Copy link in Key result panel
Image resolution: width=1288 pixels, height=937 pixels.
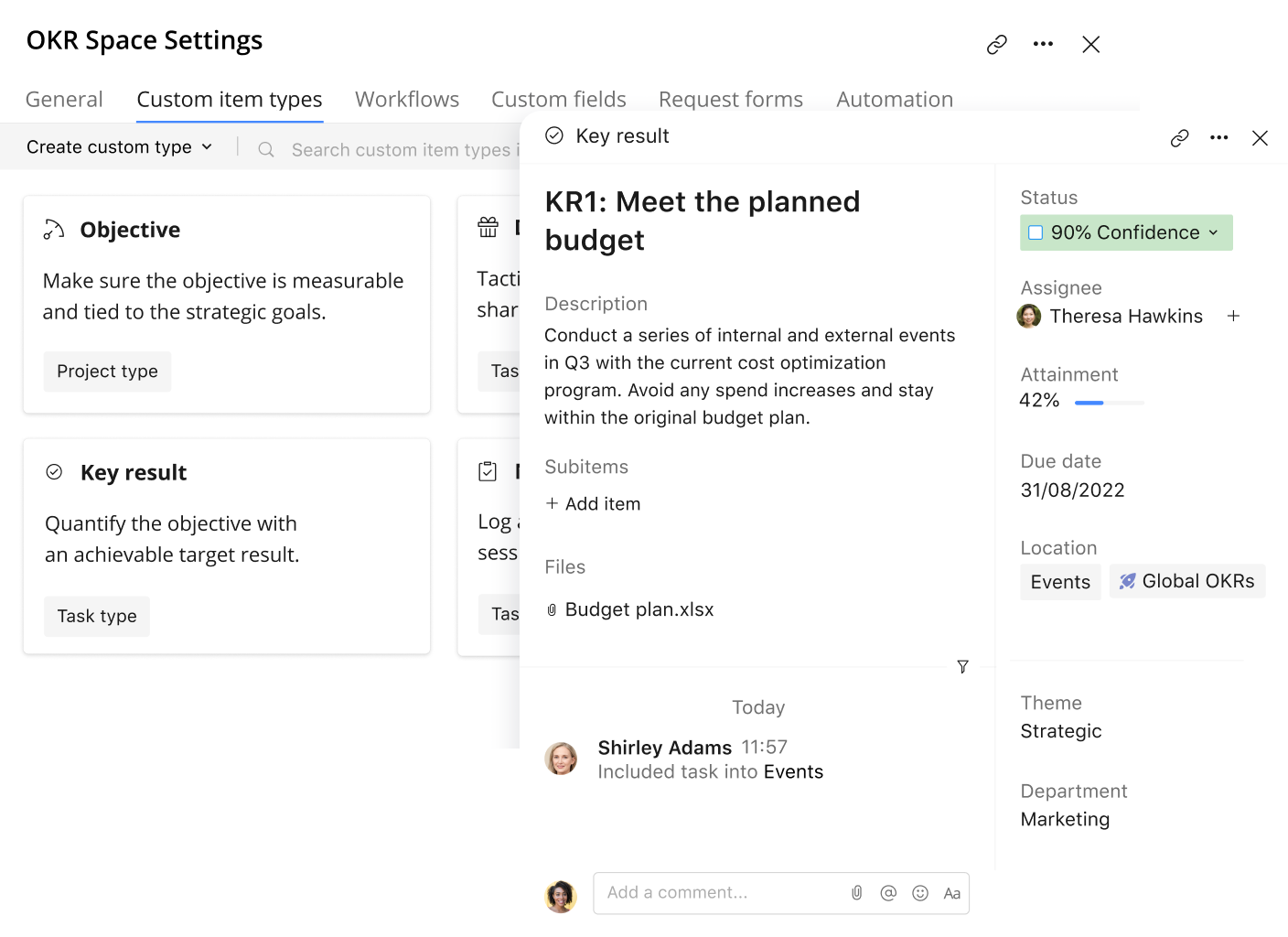[1179, 138]
